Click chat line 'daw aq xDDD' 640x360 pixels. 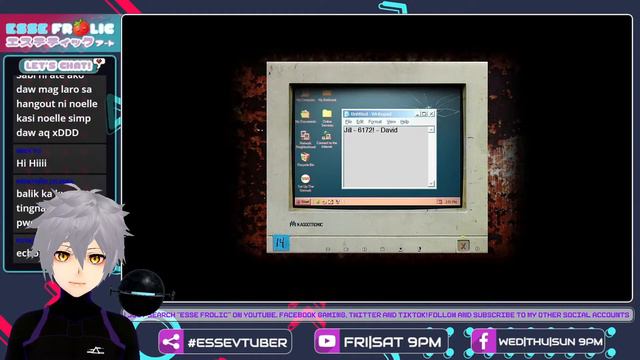click(x=47, y=133)
